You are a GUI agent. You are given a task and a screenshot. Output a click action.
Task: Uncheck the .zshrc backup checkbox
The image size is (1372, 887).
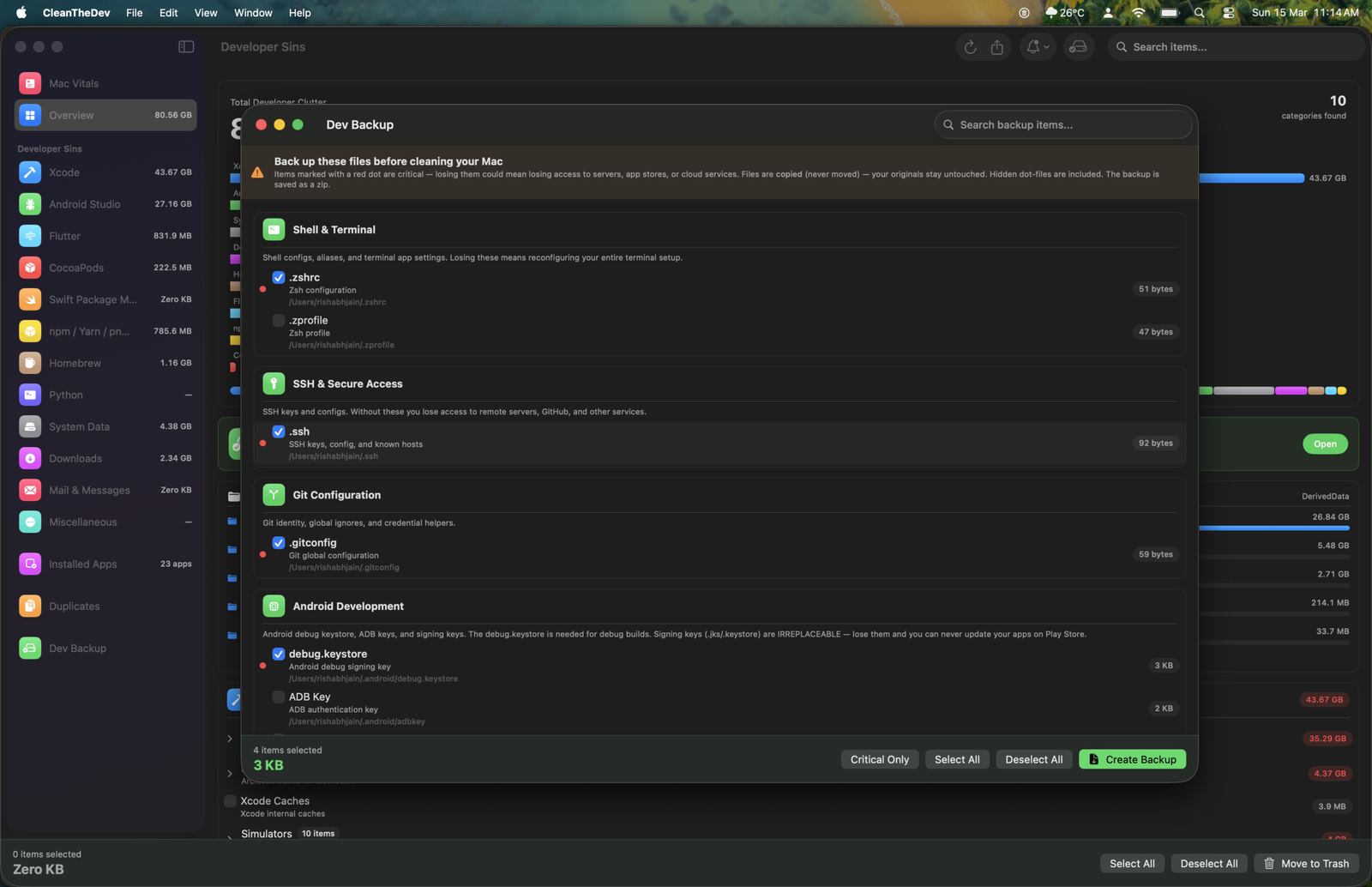point(278,277)
